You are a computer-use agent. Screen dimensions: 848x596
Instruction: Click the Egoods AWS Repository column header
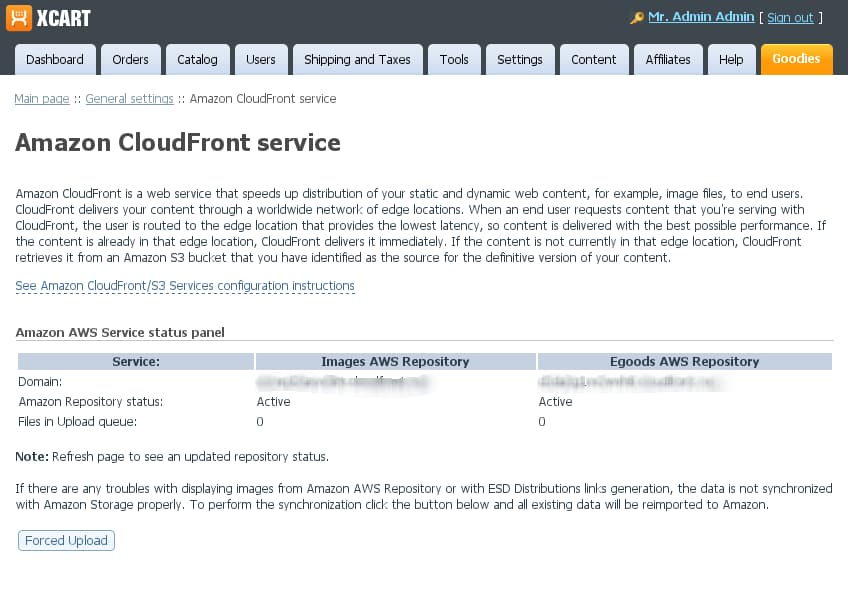point(685,362)
